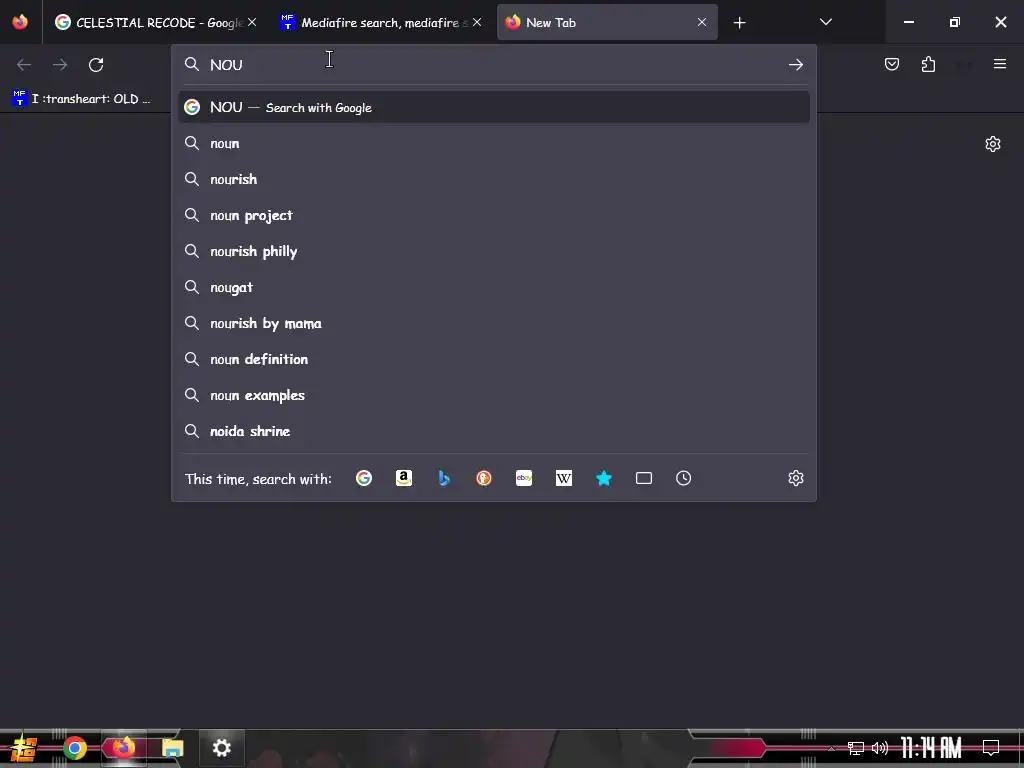
Task: Open Chrome from the taskbar
Action: point(75,748)
